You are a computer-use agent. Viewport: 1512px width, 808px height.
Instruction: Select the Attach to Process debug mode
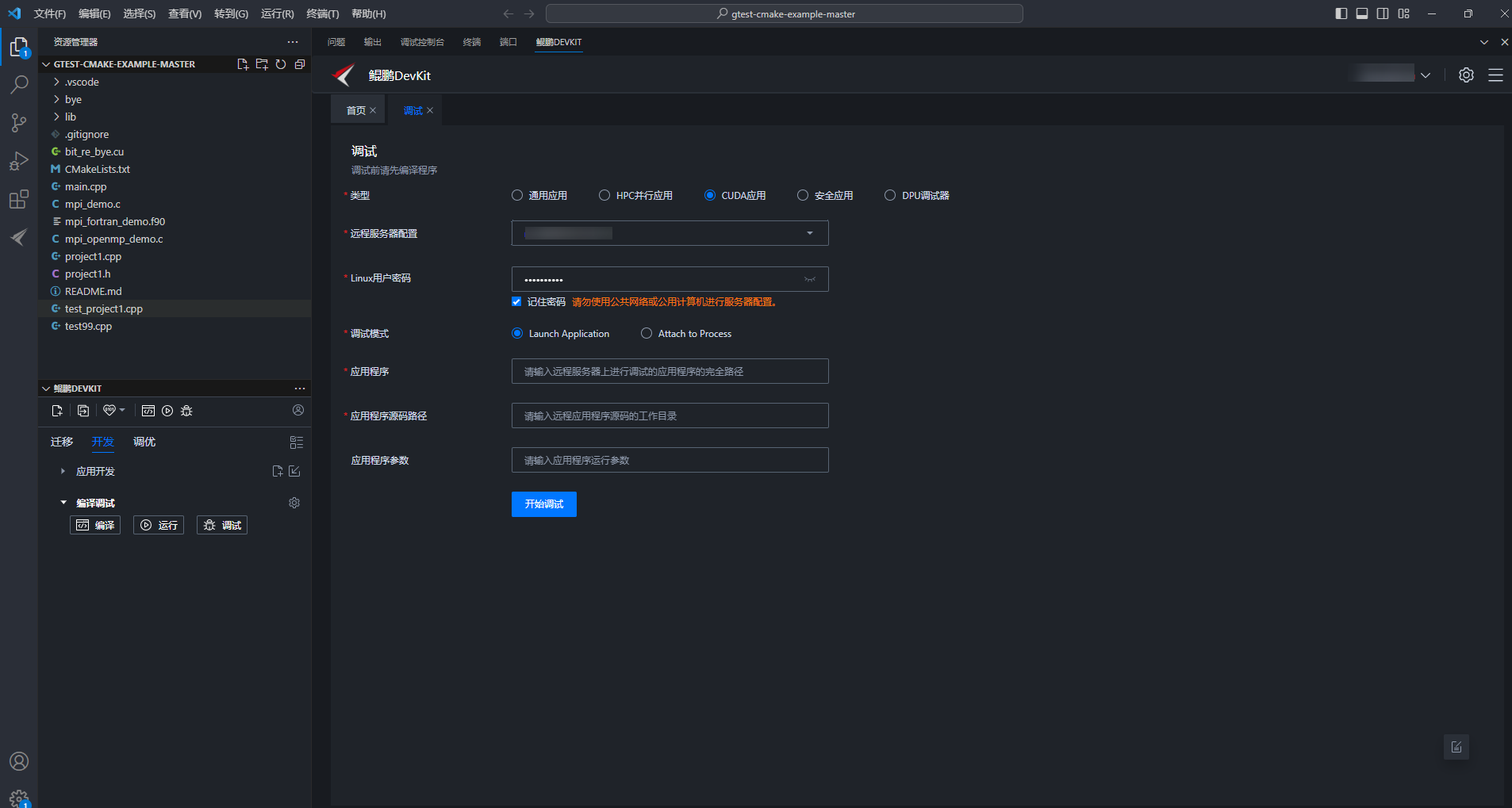(x=647, y=334)
